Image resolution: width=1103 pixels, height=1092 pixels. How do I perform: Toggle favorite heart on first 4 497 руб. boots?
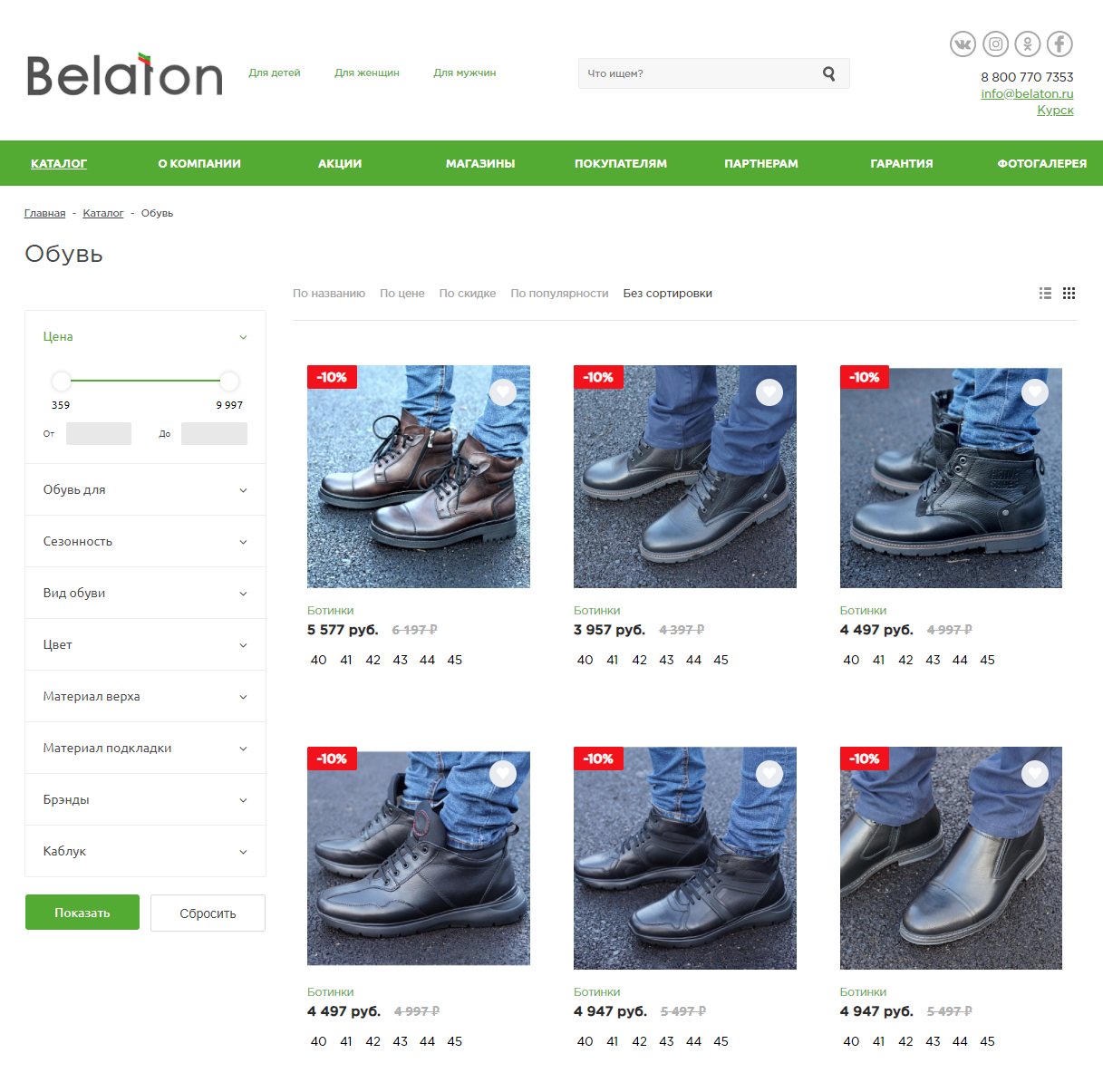pos(1035,391)
